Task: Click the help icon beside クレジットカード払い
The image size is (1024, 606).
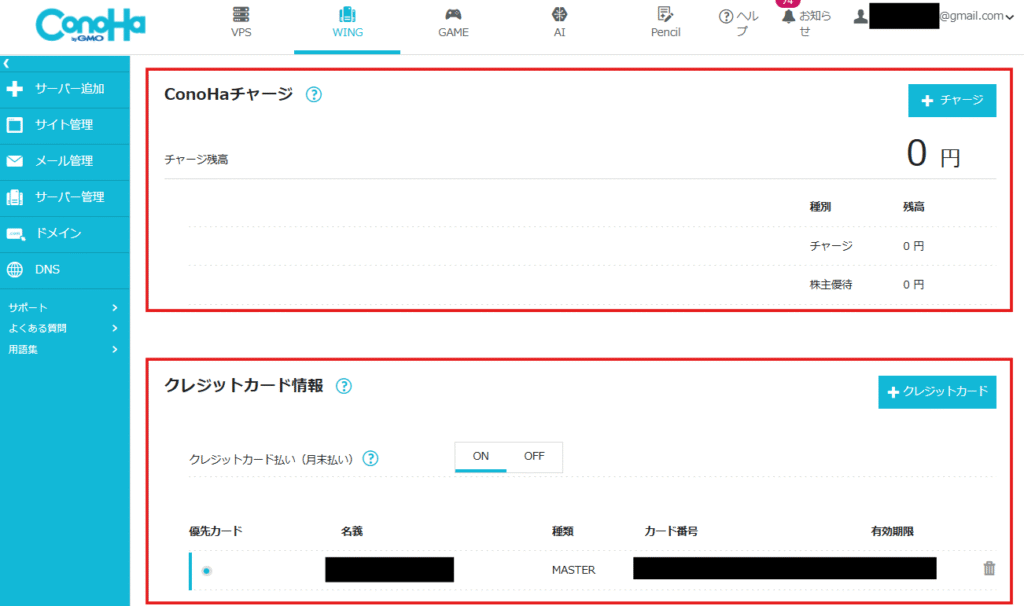Action: [x=370, y=458]
